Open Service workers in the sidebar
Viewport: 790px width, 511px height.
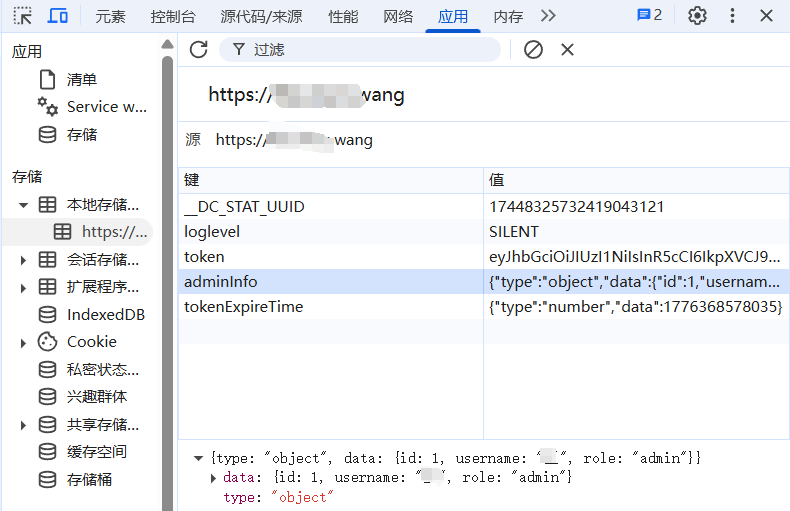point(93,107)
